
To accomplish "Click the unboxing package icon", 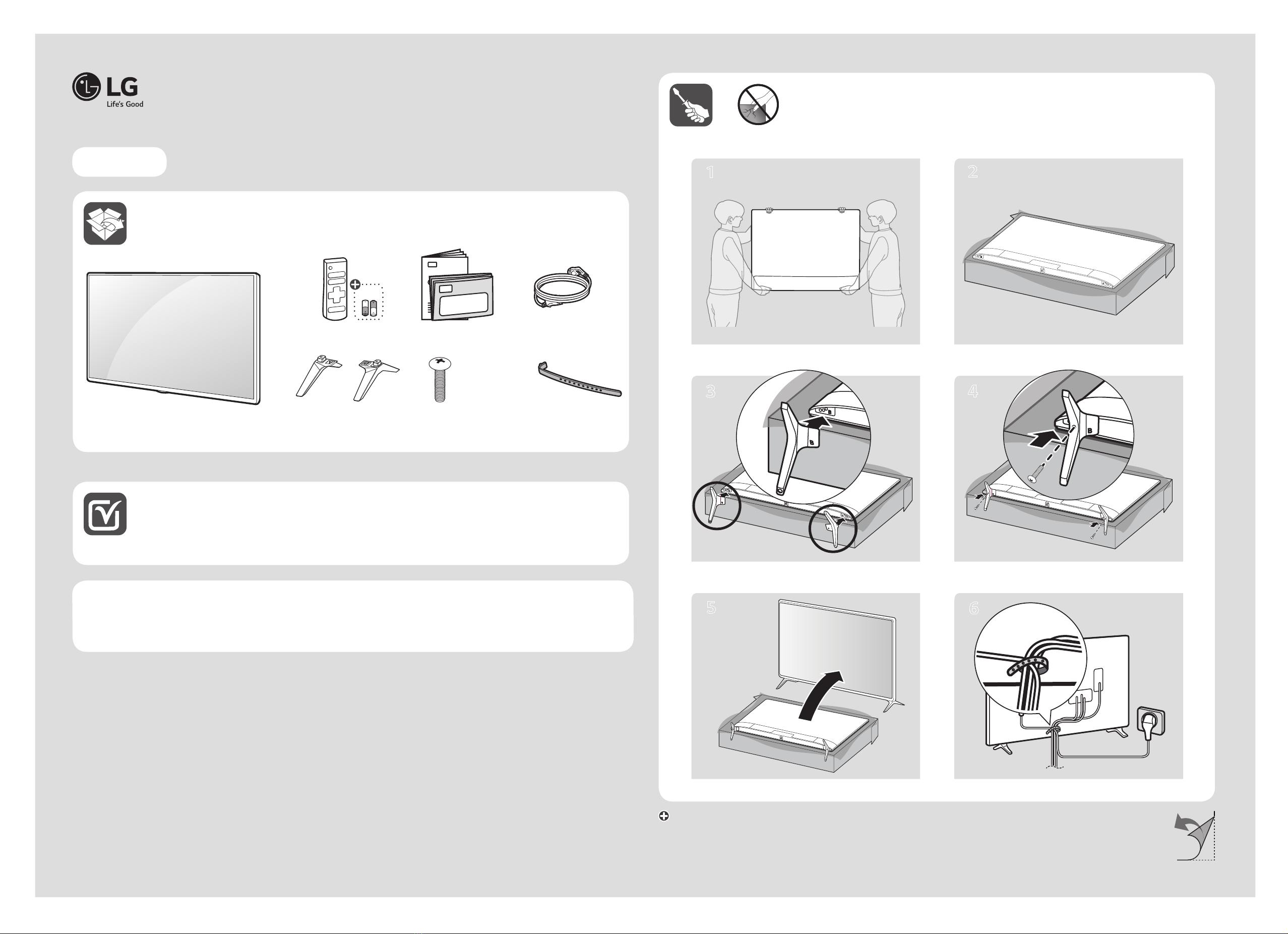I will (105, 223).
